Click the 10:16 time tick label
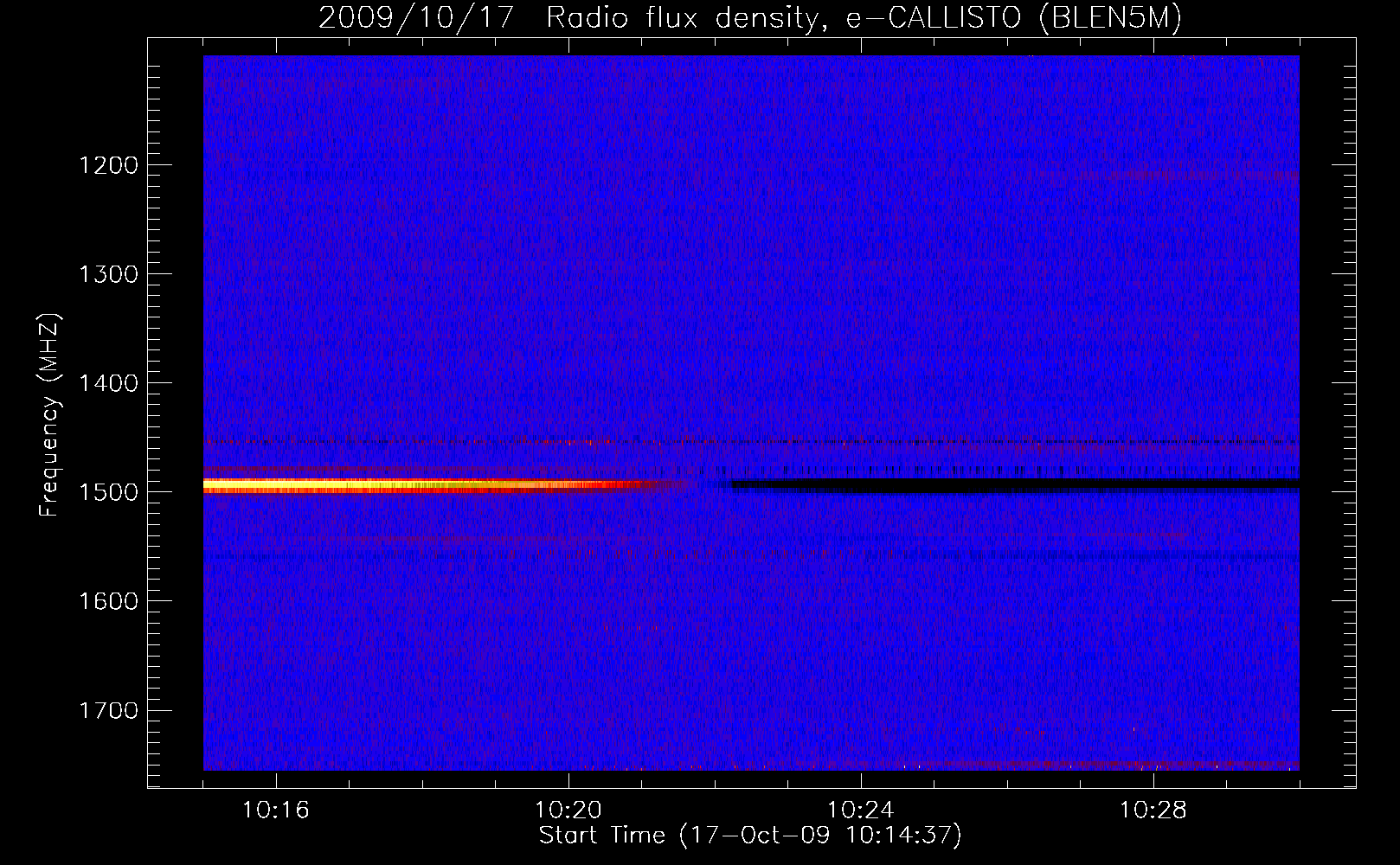Image resolution: width=1400 pixels, height=865 pixels. 275,811
